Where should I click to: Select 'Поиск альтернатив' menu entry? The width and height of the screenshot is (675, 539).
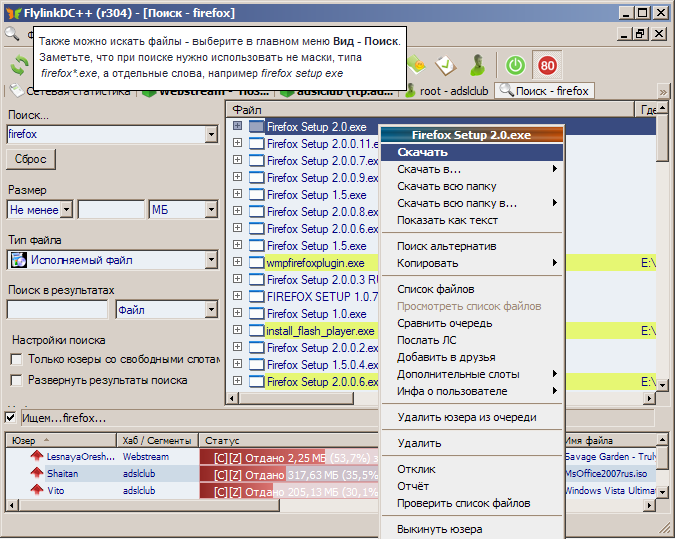[472, 246]
